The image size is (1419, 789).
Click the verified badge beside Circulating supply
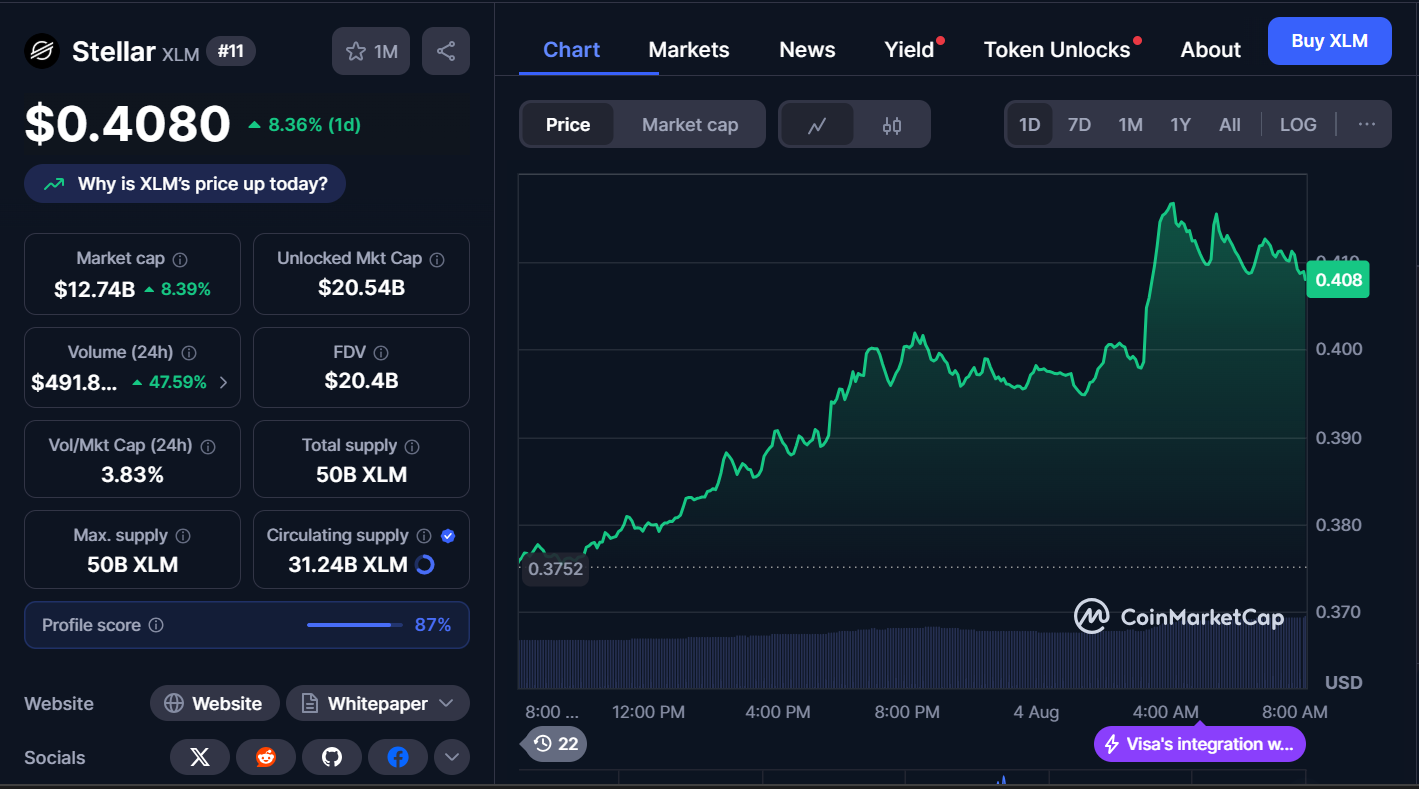coord(448,536)
